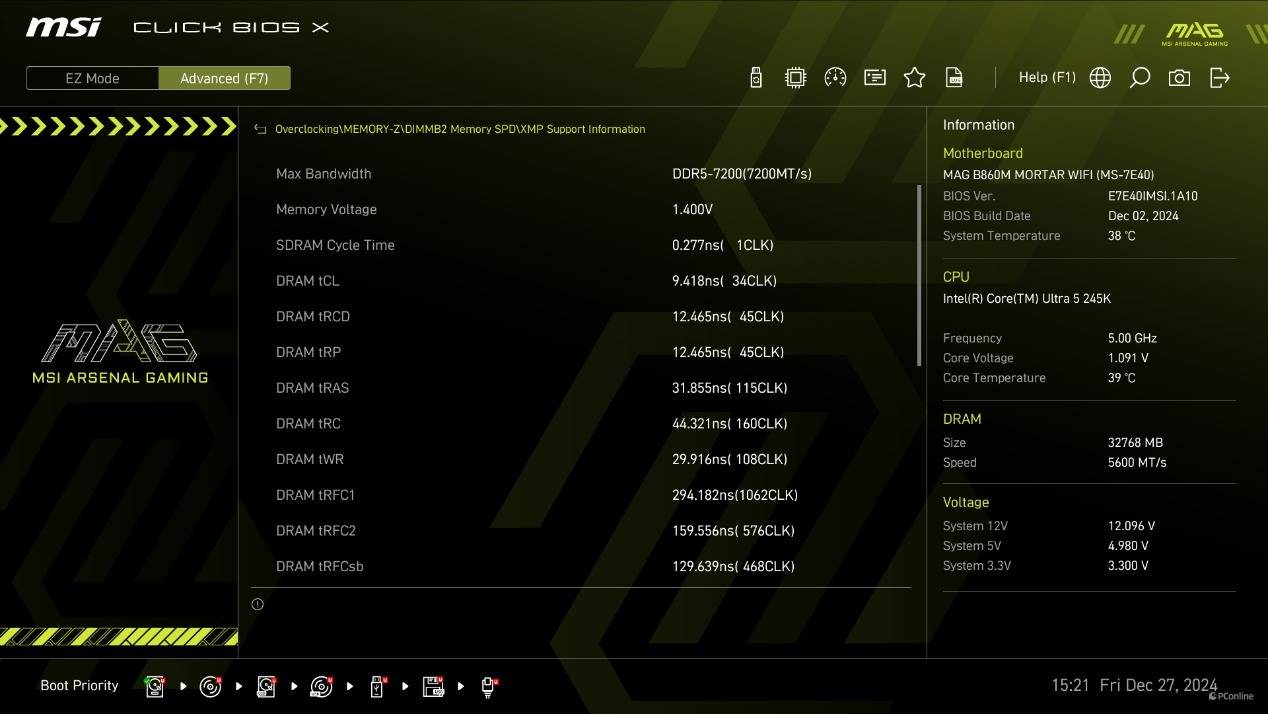The image size is (1268, 714).
Task: Open the speedometer performance icon
Action: pos(835,78)
